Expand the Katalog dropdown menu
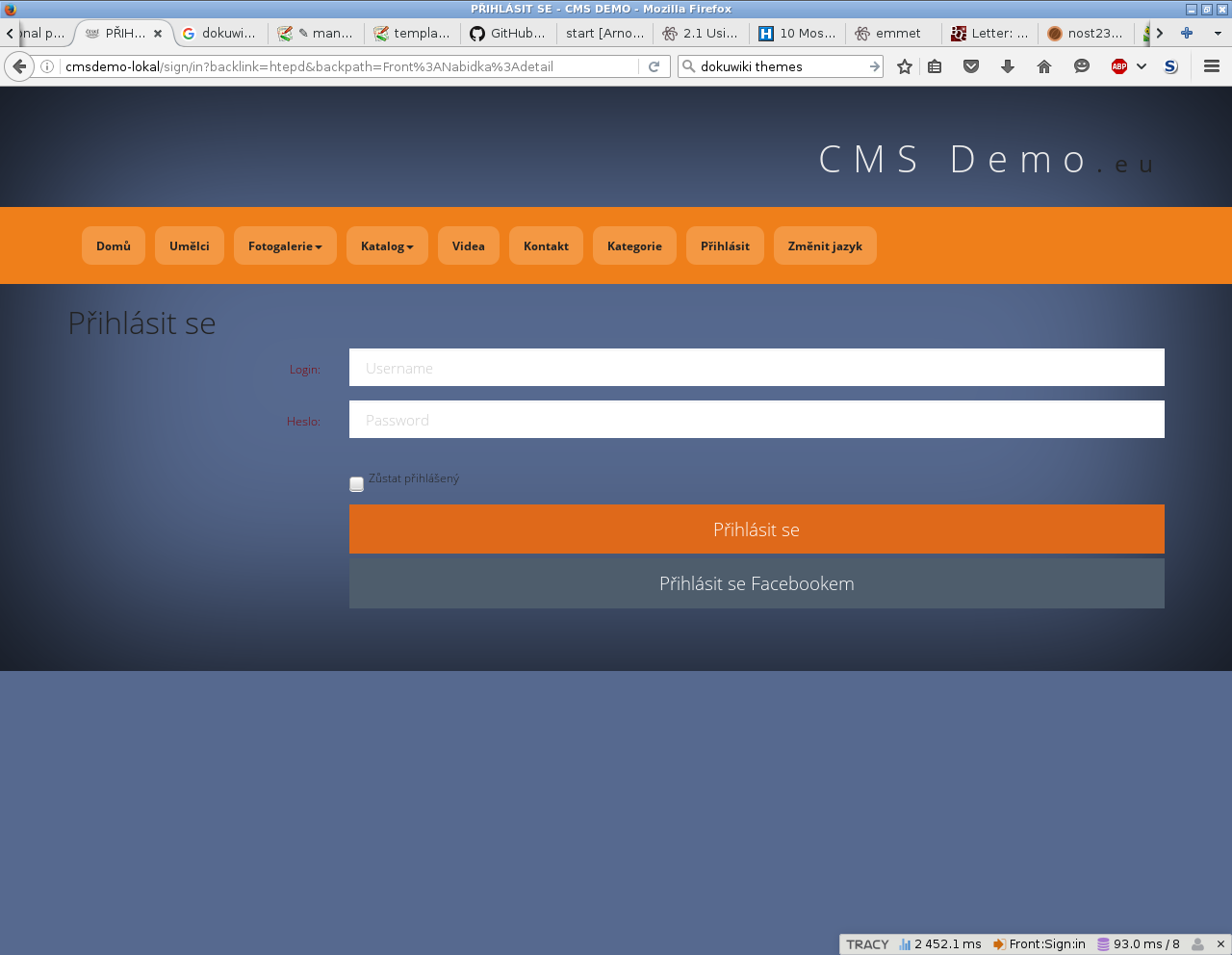 click(387, 246)
